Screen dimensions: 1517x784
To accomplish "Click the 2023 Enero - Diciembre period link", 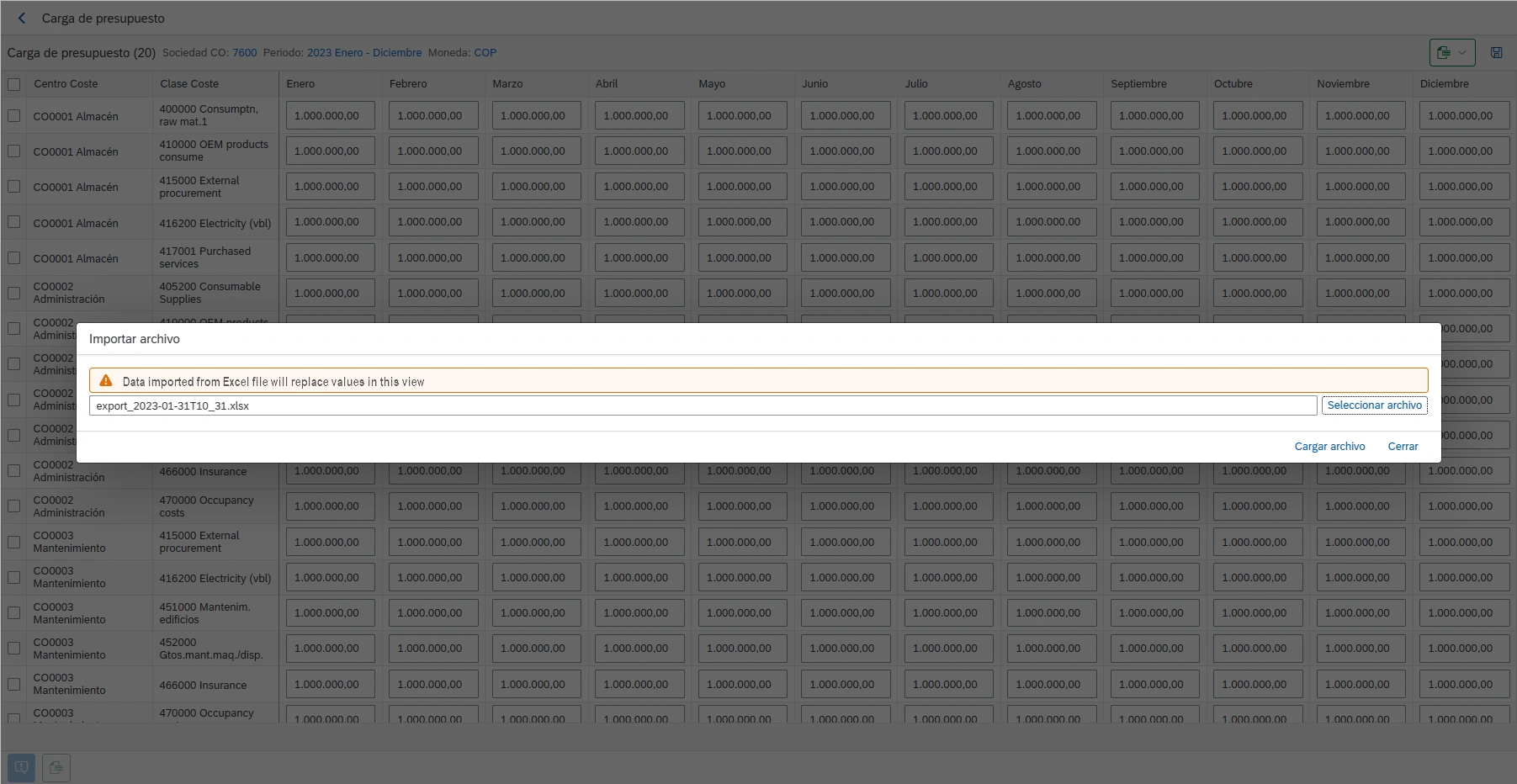I will click(363, 52).
